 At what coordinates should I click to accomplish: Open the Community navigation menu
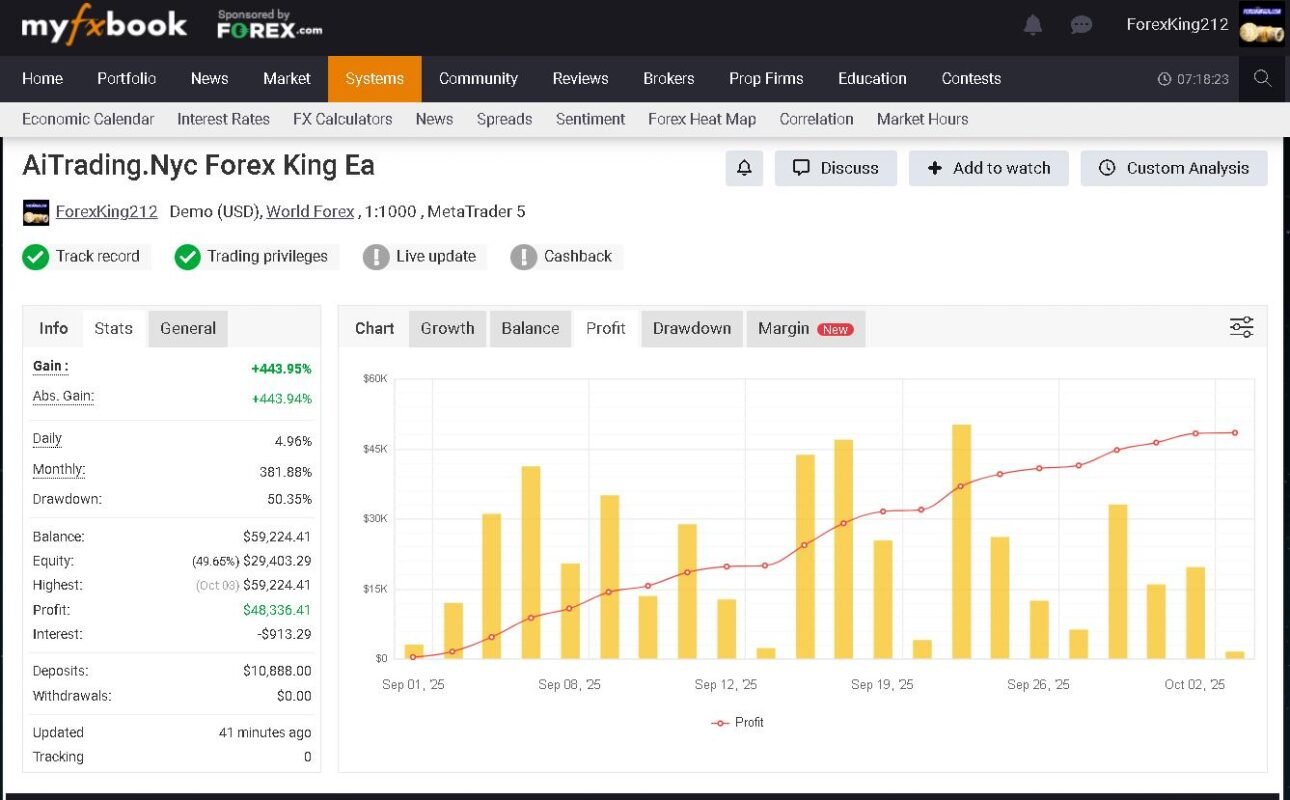(478, 79)
